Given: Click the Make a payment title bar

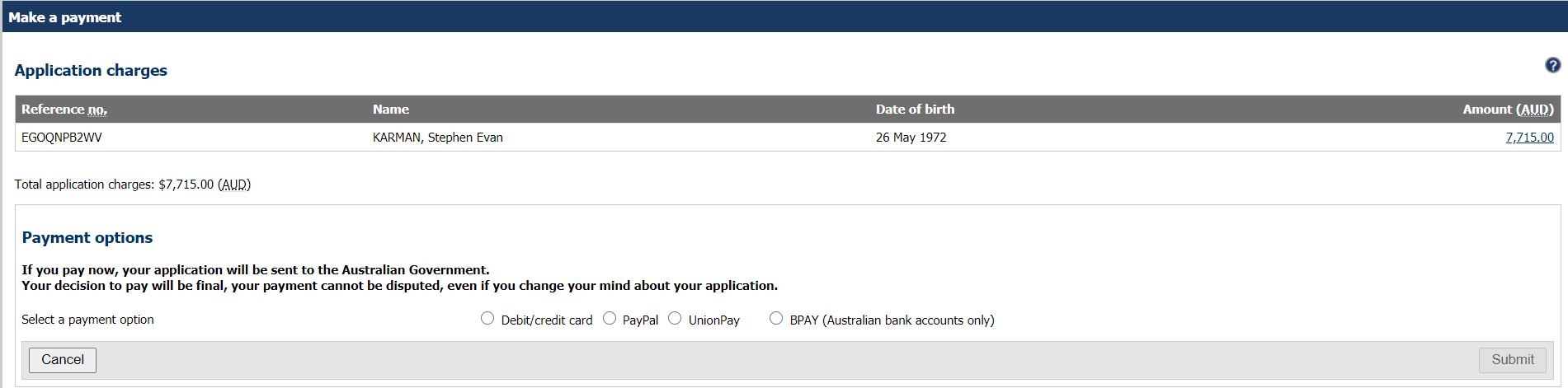Looking at the screenshot, I should point(784,16).
